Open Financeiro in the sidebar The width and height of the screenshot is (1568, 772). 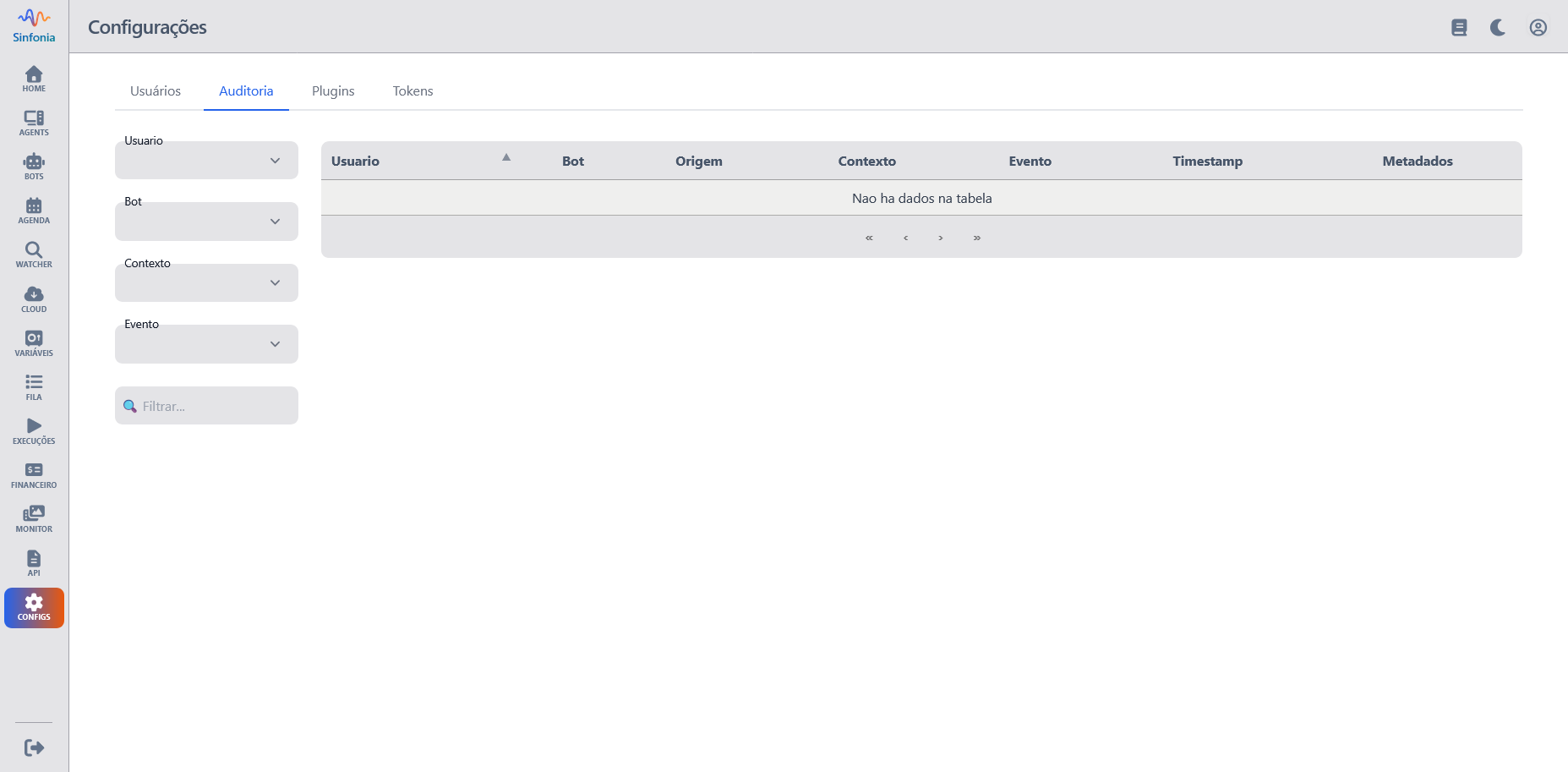coord(34,475)
